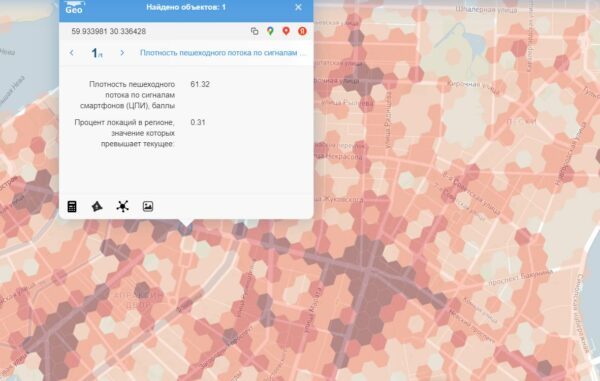The width and height of the screenshot is (600, 381).
Task: Click the Geo logo in popup header
Action: click(x=74, y=7)
